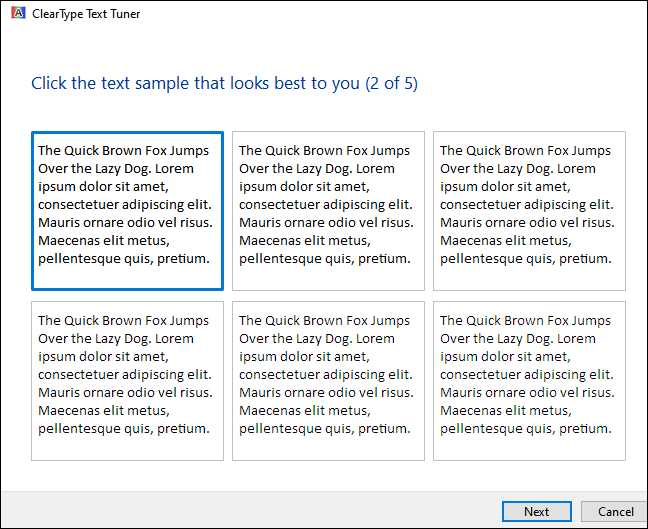Image resolution: width=648 pixels, height=529 pixels.
Task: Cancel the ClearType tuner wizard
Action: tap(615, 512)
